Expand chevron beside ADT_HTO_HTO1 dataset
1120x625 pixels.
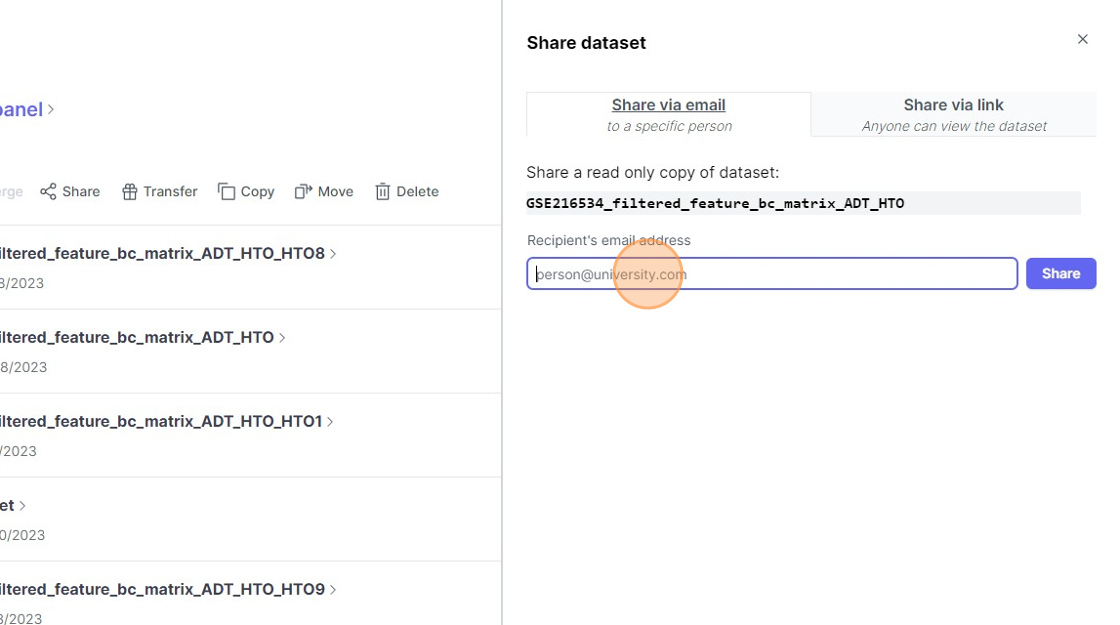[x=330, y=422]
